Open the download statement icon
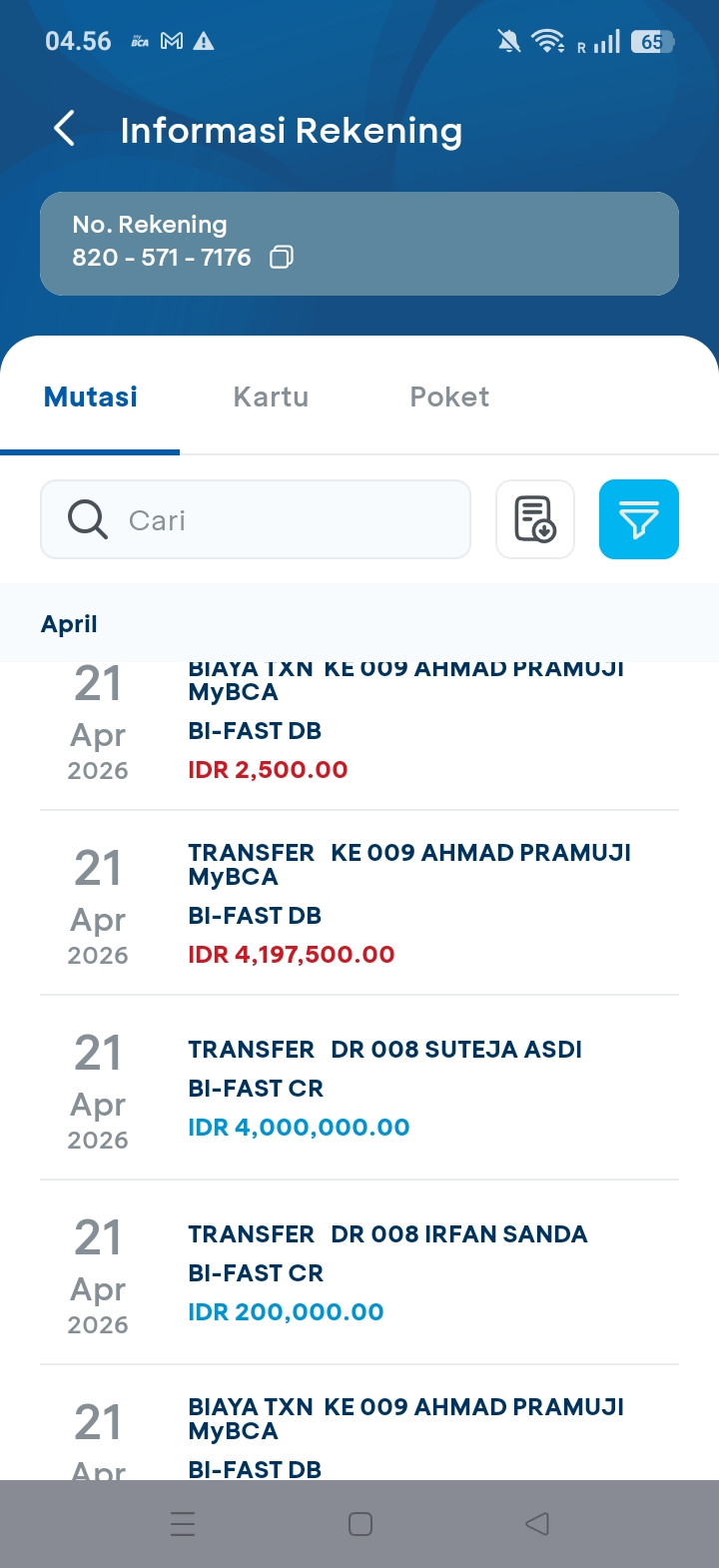 coord(535,519)
